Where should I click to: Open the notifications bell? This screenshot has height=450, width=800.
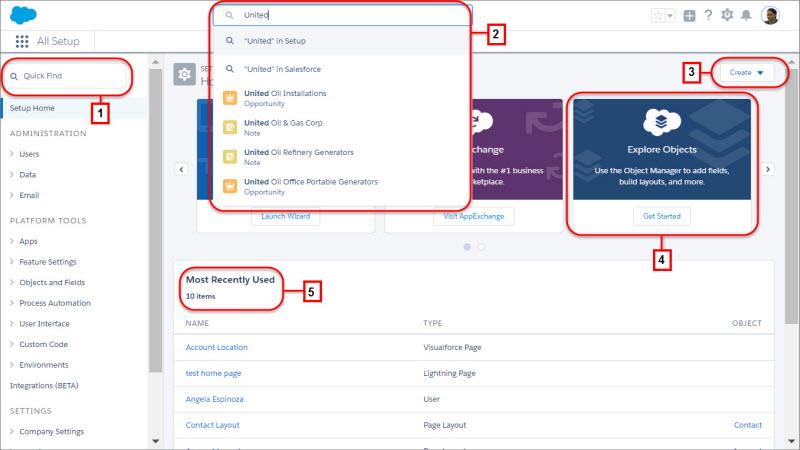click(x=746, y=15)
